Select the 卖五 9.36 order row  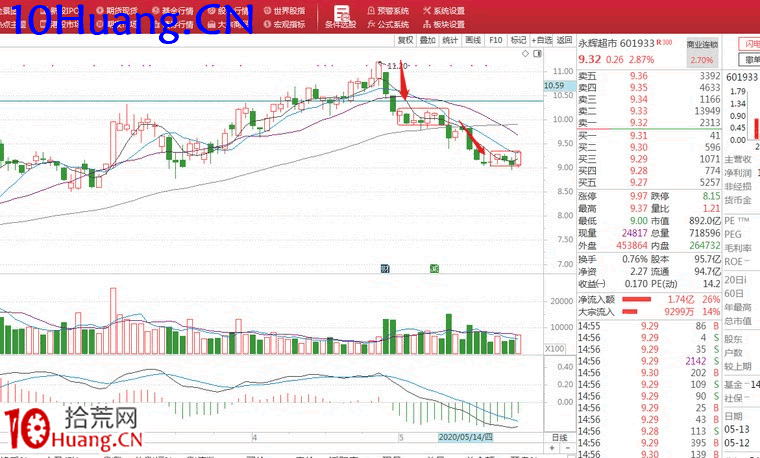(649, 76)
